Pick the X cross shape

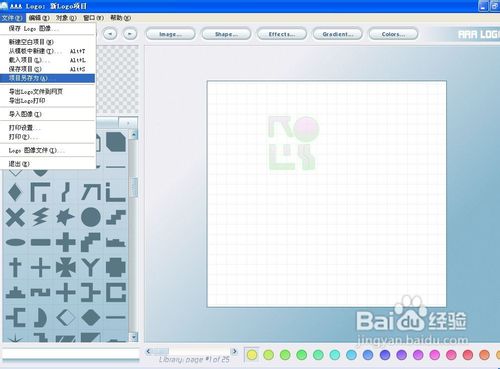(x=15, y=217)
